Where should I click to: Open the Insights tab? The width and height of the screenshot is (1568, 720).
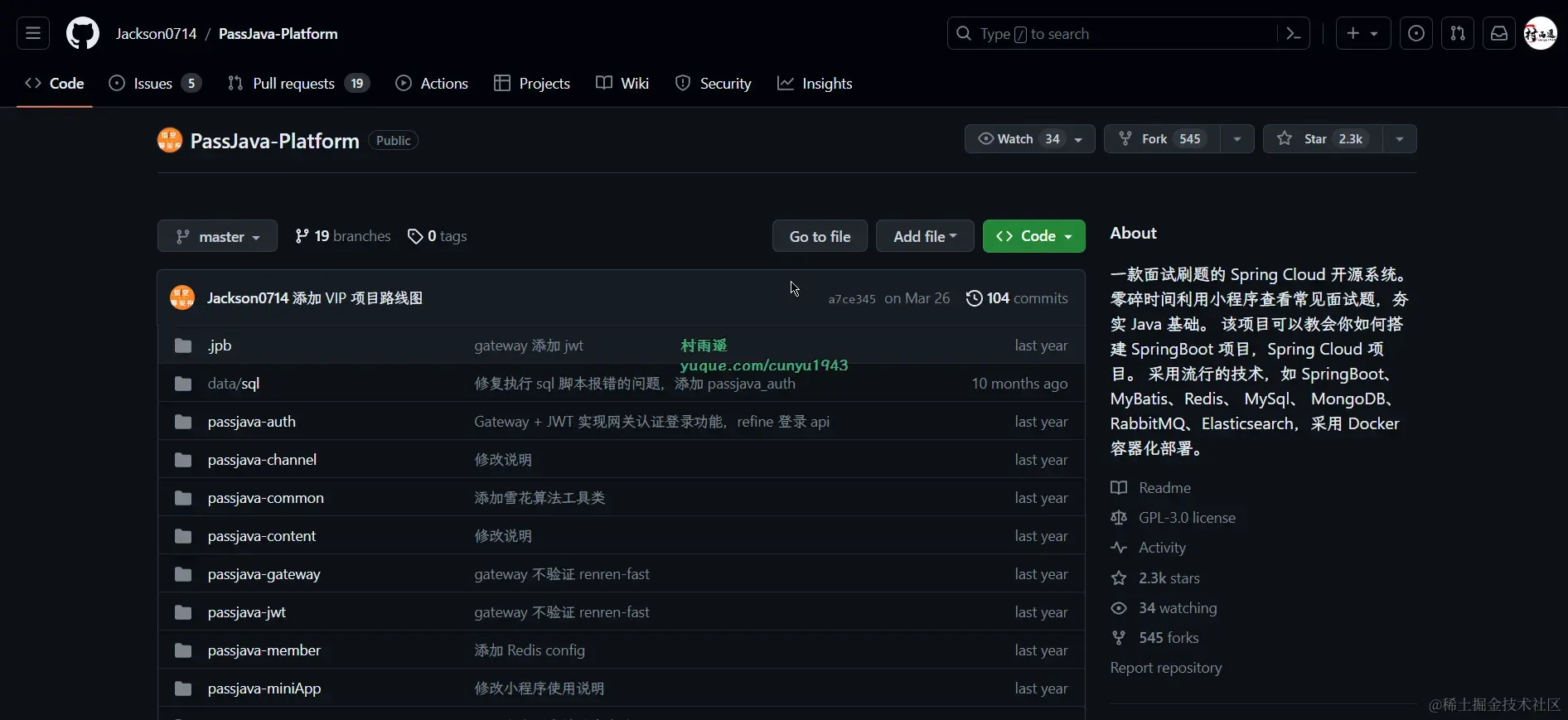(x=815, y=84)
